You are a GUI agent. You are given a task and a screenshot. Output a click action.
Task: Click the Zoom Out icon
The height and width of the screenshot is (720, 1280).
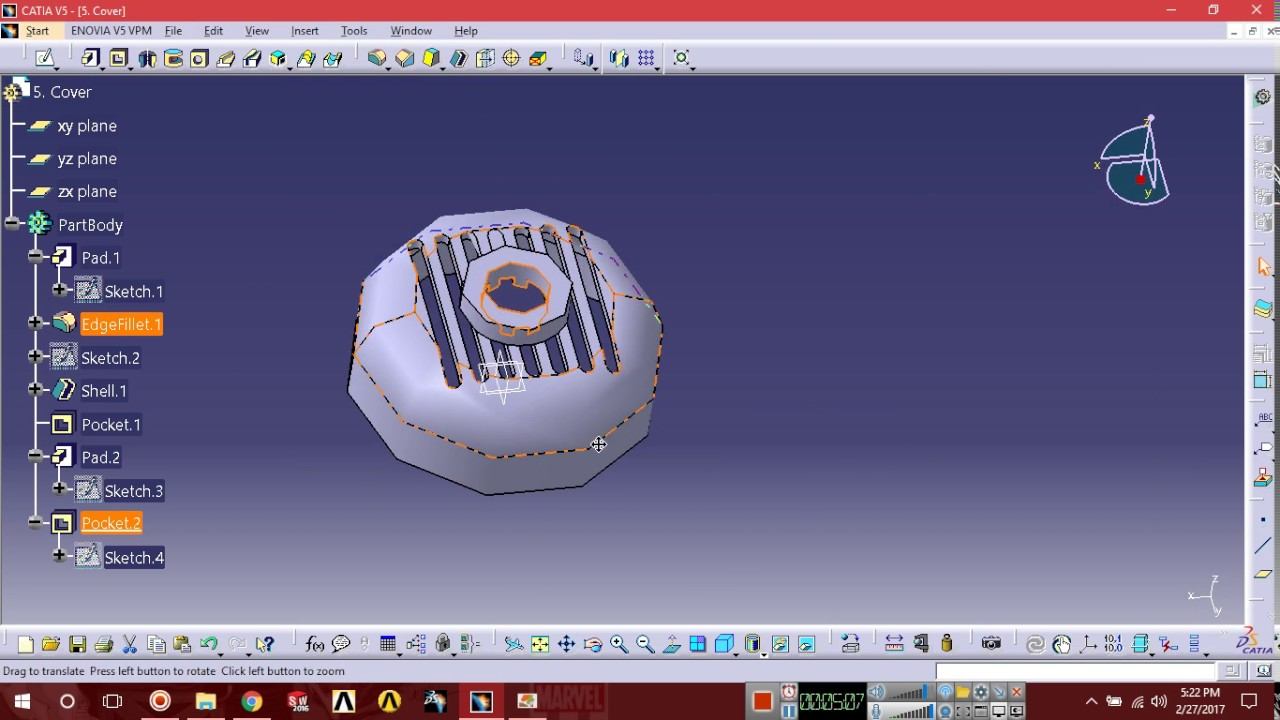tap(645, 644)
